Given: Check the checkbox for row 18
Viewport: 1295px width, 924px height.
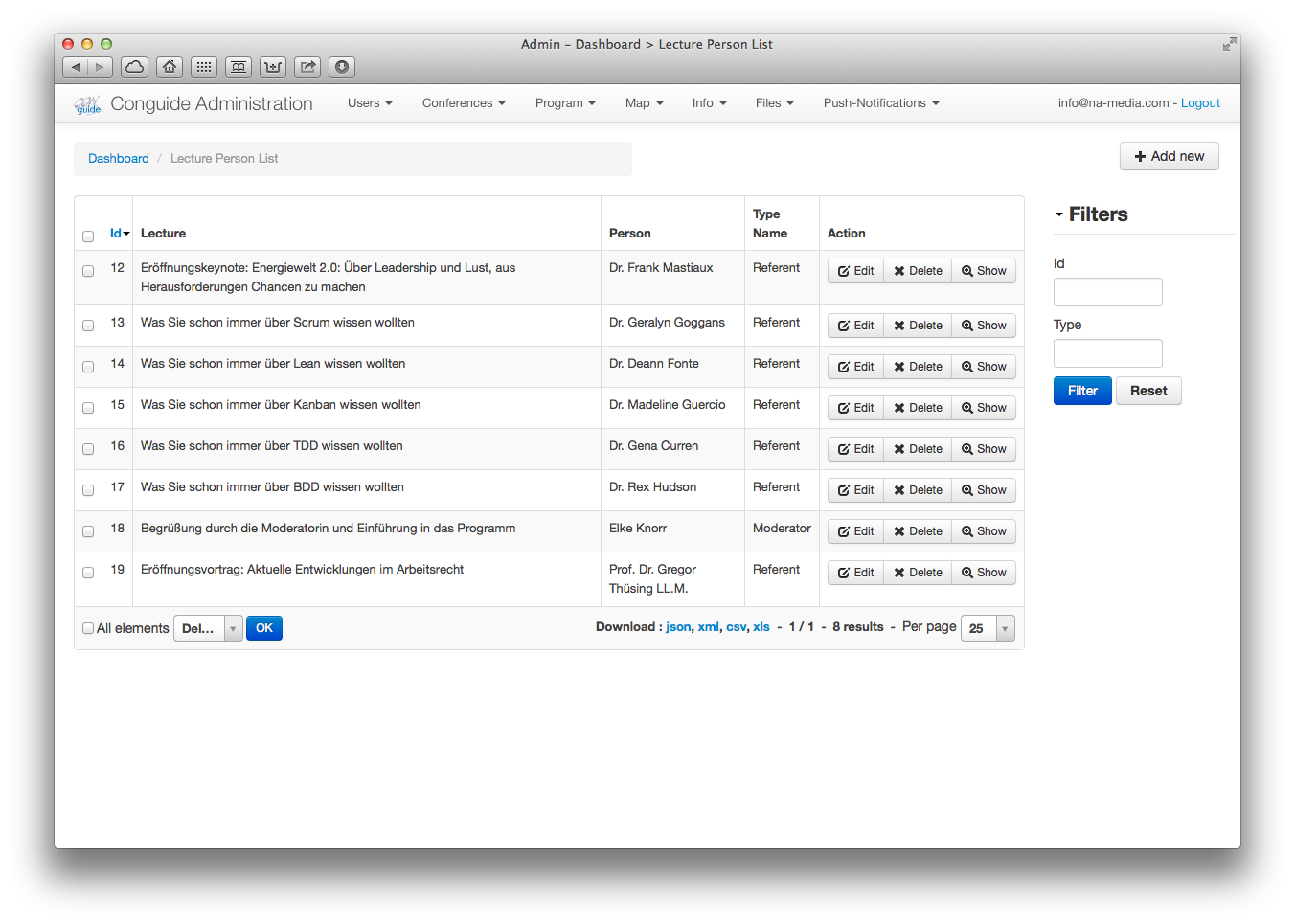Looking at the screenshot, I should click(88, 531).
